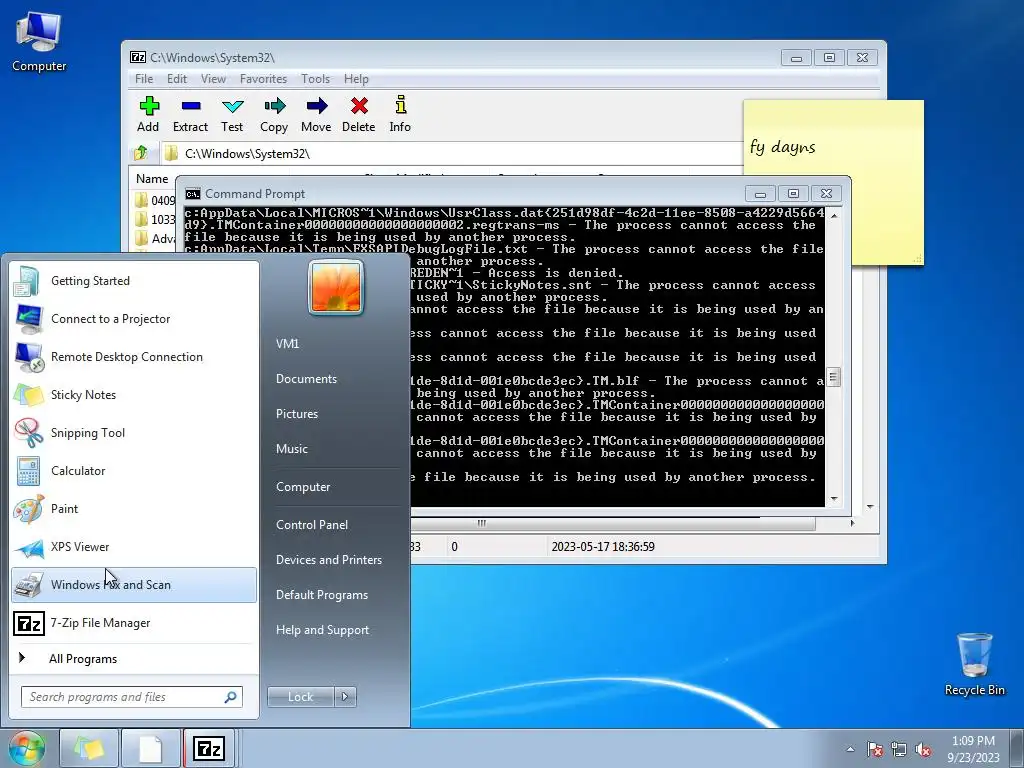This screenshot has width=1024, height=768.
Task: Open the 7-Zip Edit menu
Action: (177, 79)
